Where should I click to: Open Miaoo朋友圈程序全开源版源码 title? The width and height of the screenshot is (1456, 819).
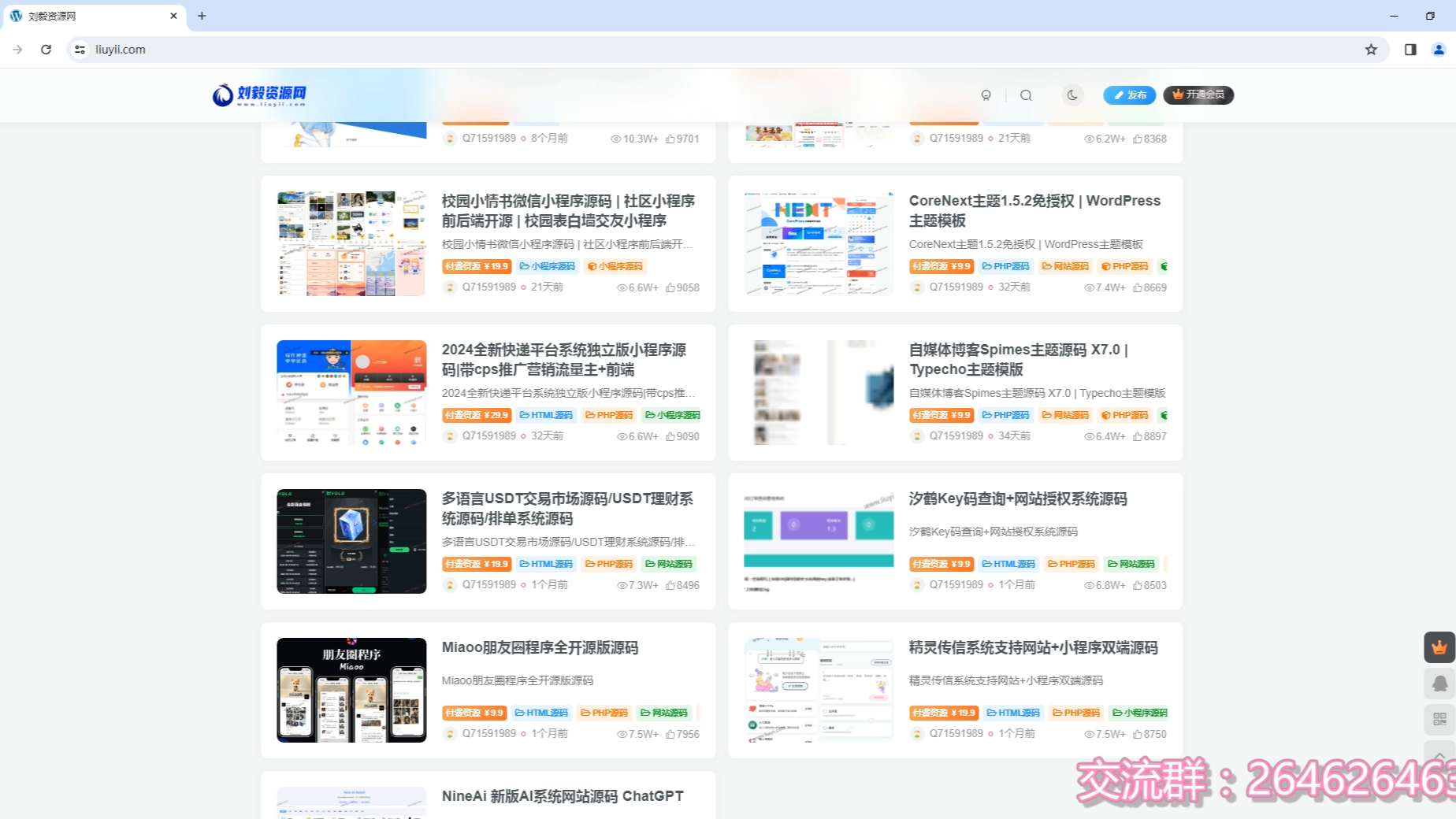pyautogui.click(x=540, y=647)
